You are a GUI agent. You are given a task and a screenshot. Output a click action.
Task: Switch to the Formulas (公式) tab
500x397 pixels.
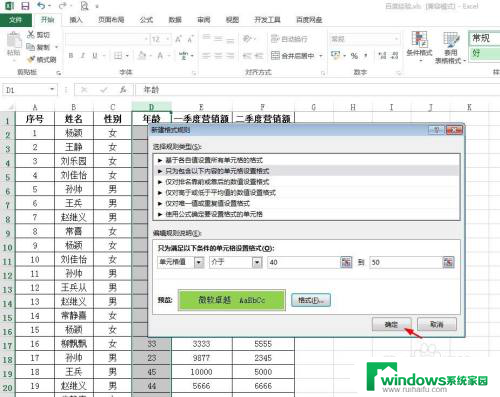pyautogui.click(x=146, y=20)
